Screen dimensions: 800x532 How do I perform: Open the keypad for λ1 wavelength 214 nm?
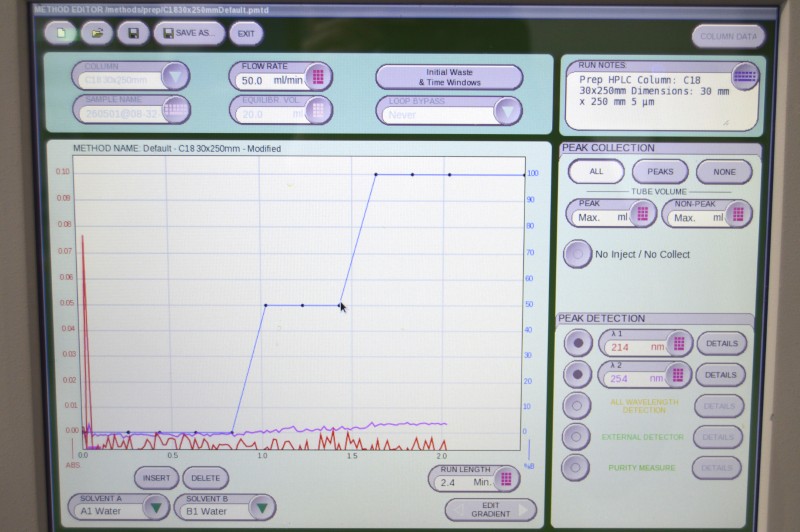pyautogui.click(x=679, y=344)
